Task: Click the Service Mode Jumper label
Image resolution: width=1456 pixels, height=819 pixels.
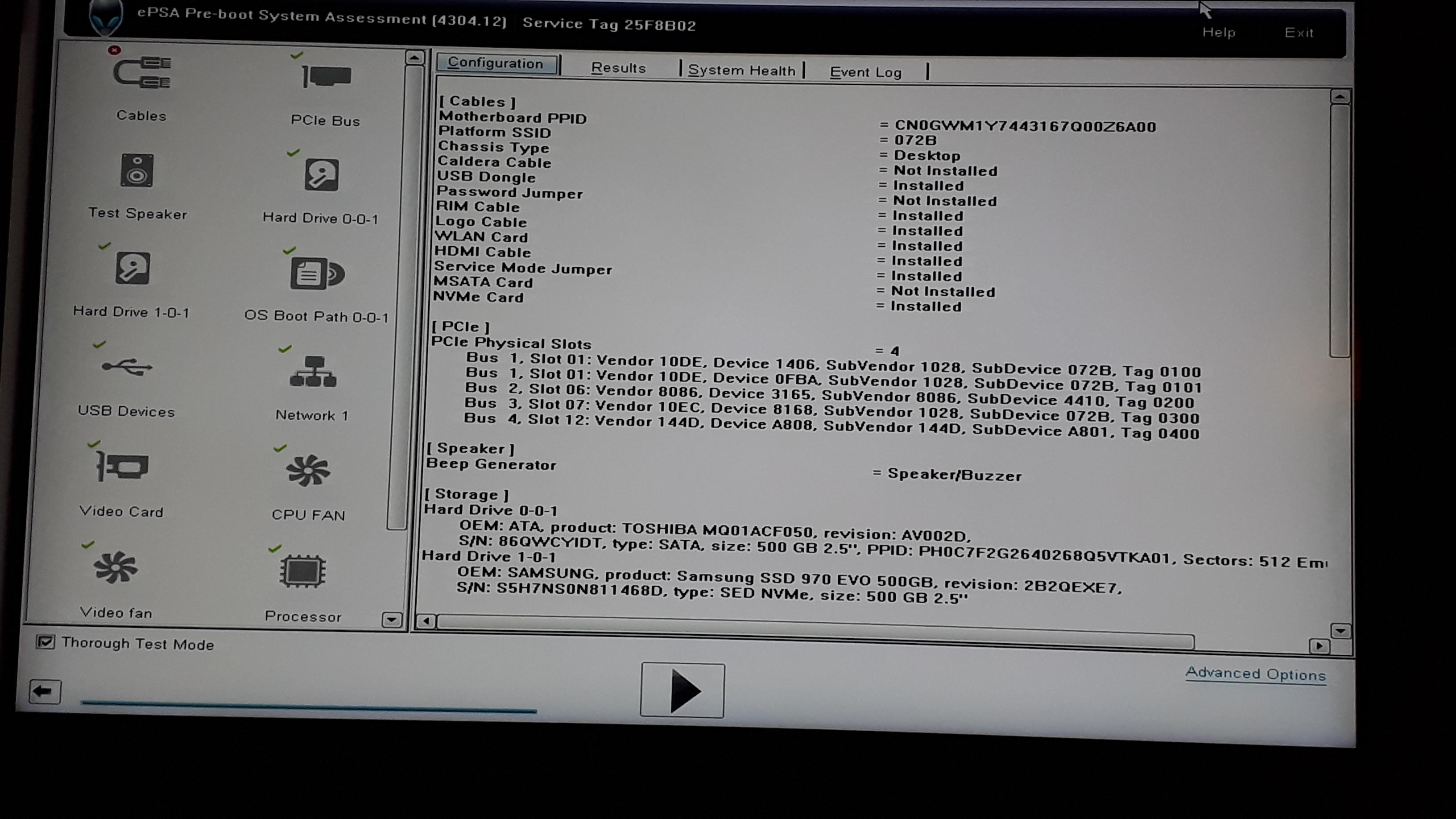Action: (523, 268)
